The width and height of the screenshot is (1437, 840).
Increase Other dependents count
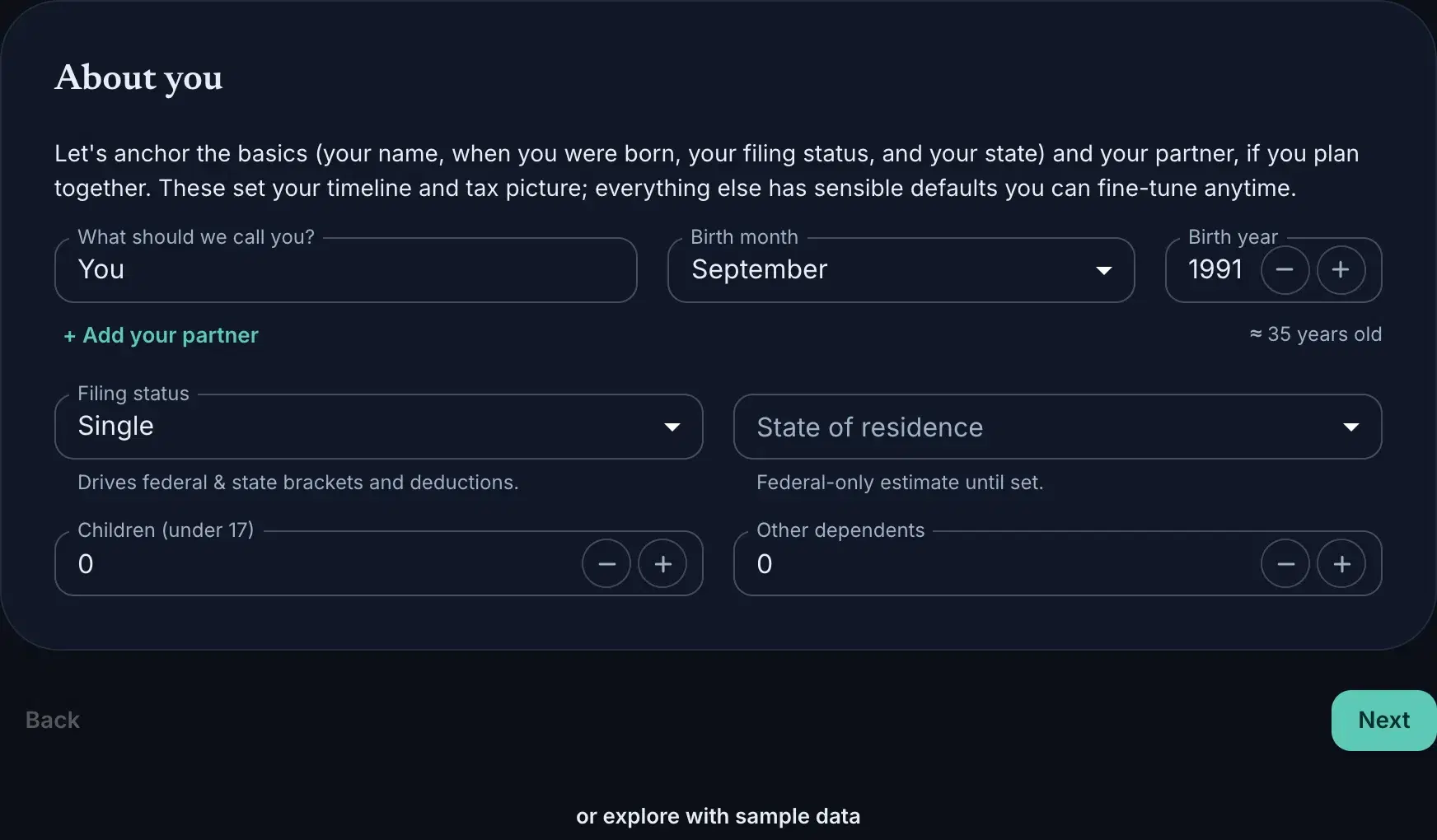pos(1341,563)
